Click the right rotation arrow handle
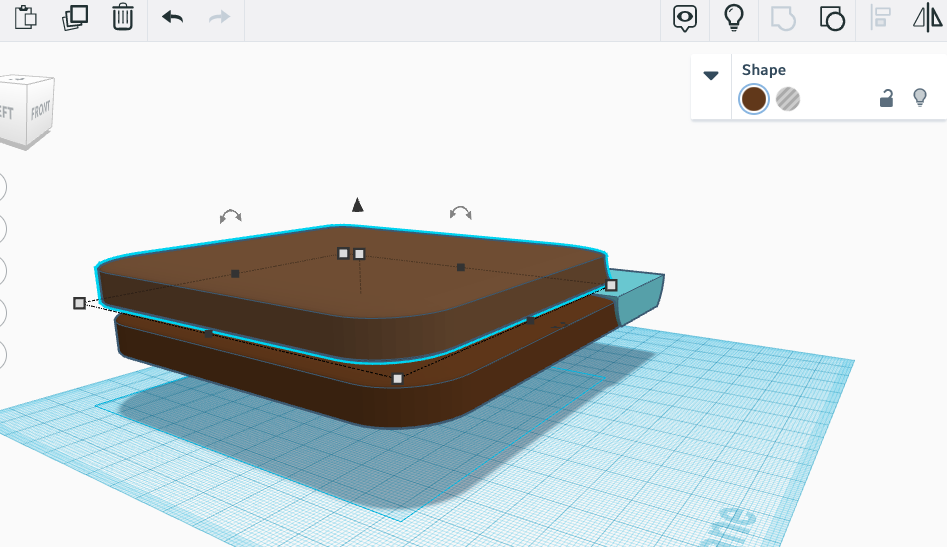Viewport: 947px width, 547px height. pyautogui.click(x=461, y=213)
